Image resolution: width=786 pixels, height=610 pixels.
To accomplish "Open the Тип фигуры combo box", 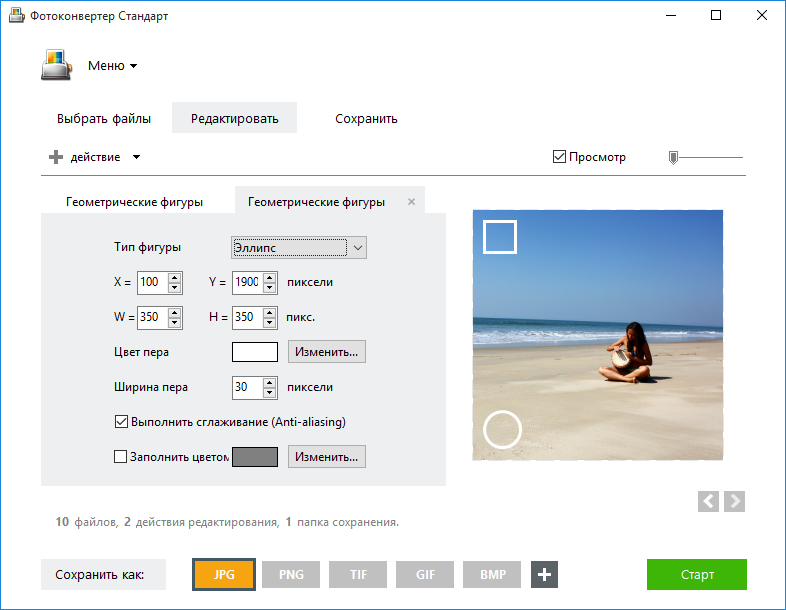I will click(x=299, y=248).
